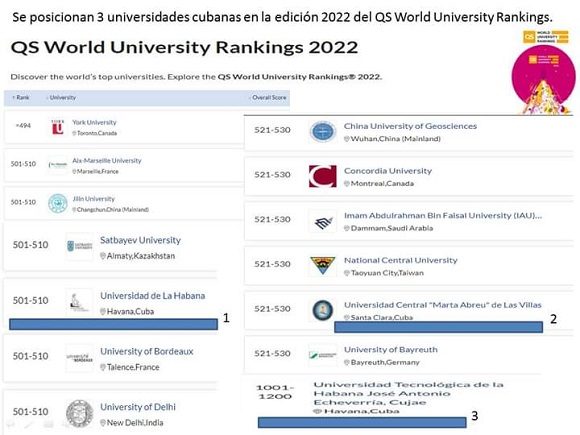Image resolution: width=580 pixels, height=435 pixels.
Task: Click the Imam Abdulrahman Bin Faisal University logo
Action: tap(323, 222)
